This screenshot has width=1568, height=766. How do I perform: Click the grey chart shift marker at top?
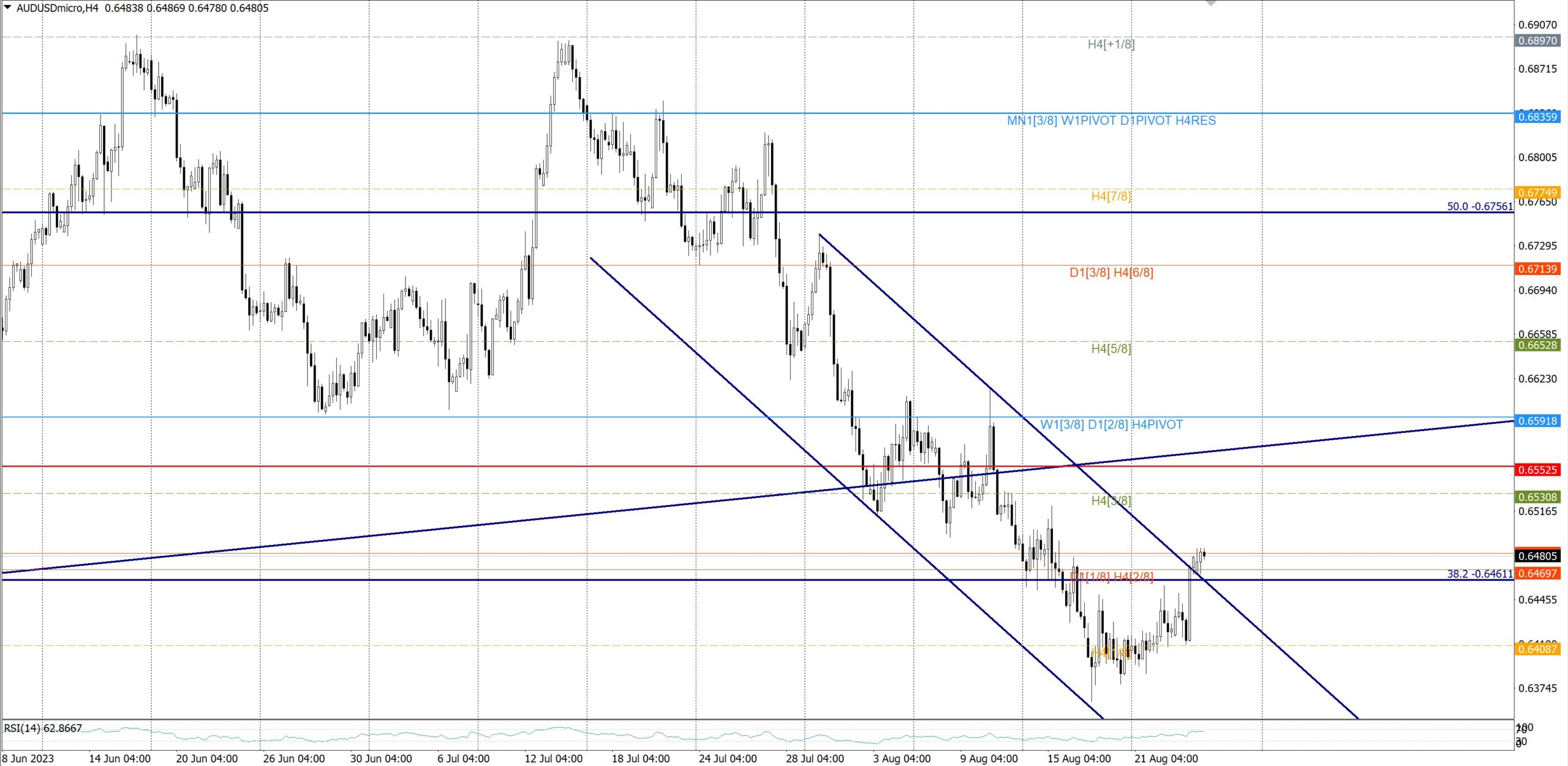click(1211, 3)
